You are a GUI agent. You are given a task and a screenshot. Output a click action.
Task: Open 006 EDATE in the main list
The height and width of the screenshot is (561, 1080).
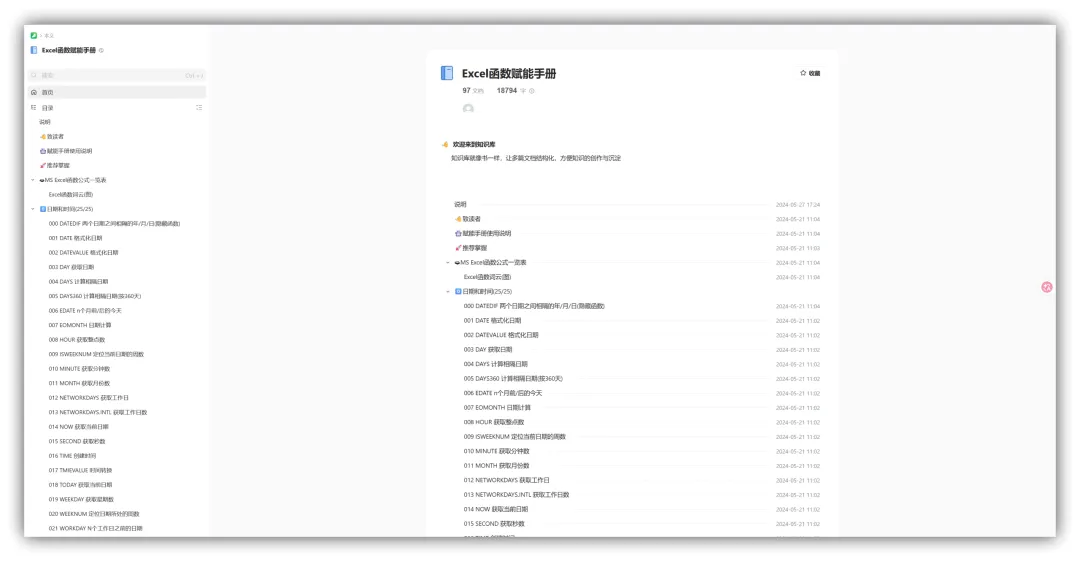[x=503, y=393]
